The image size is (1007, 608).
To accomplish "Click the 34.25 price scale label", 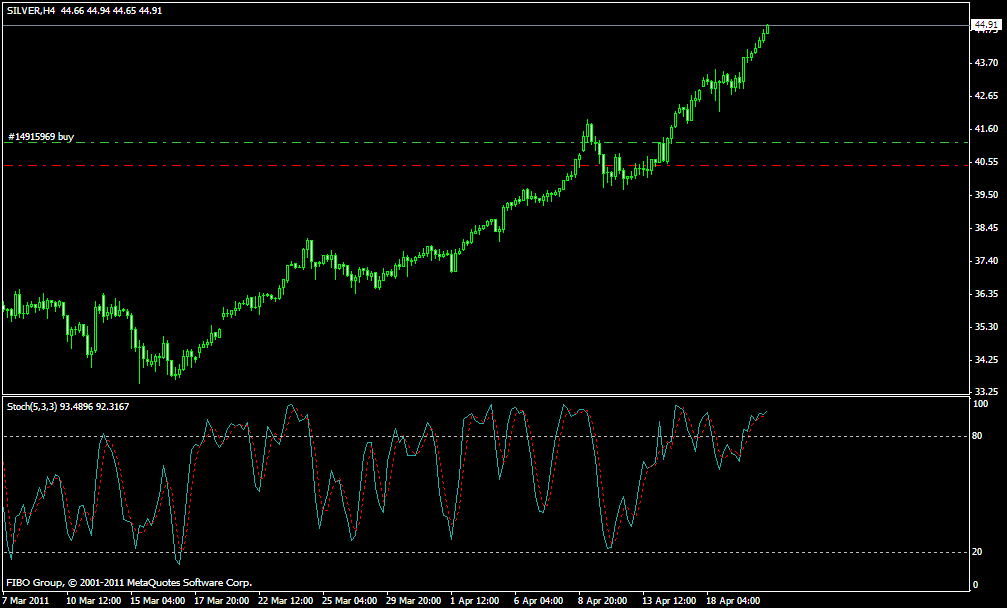I will (986, 360).
